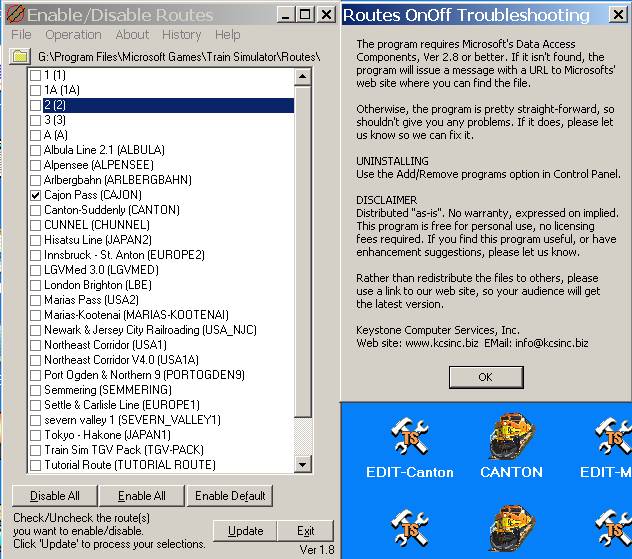Tick the Hisatsu Line (JAPAN2) checkbox
Screen dimensions: 632x559
coord(35,240)
